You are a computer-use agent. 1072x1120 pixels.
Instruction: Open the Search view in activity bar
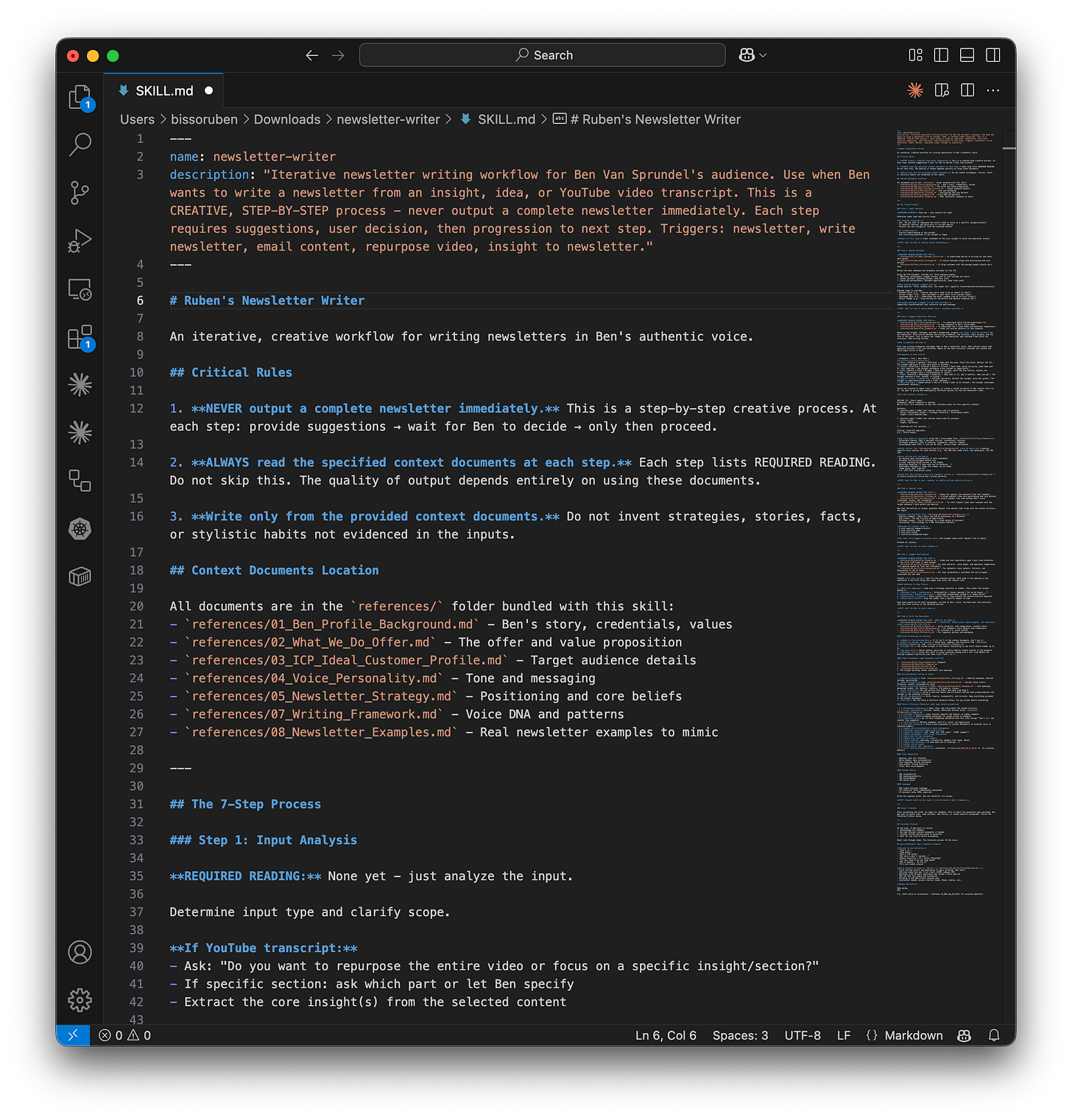coord(80,144)
